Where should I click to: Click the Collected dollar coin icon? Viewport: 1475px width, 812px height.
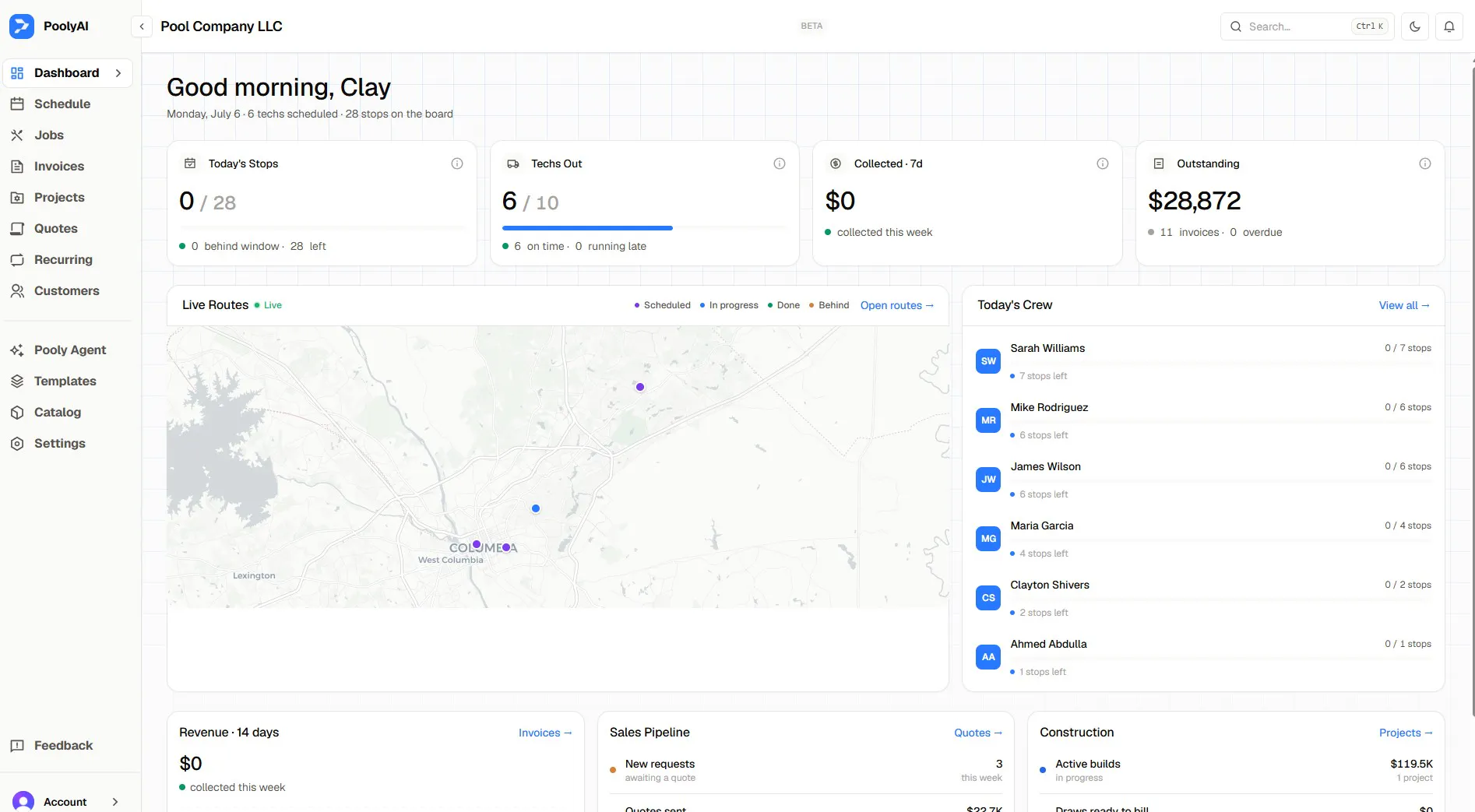point(836,163)
